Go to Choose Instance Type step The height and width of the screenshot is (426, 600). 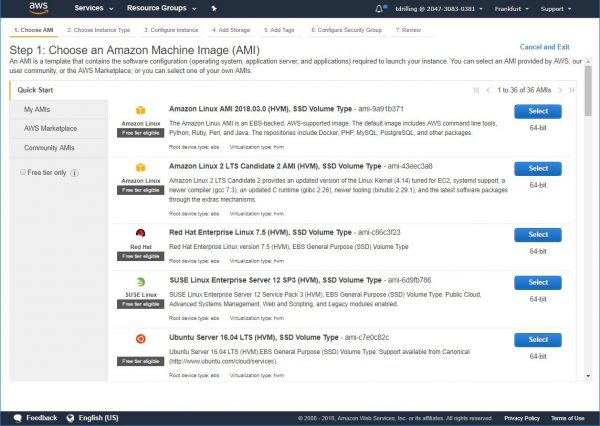coord(99,30)
